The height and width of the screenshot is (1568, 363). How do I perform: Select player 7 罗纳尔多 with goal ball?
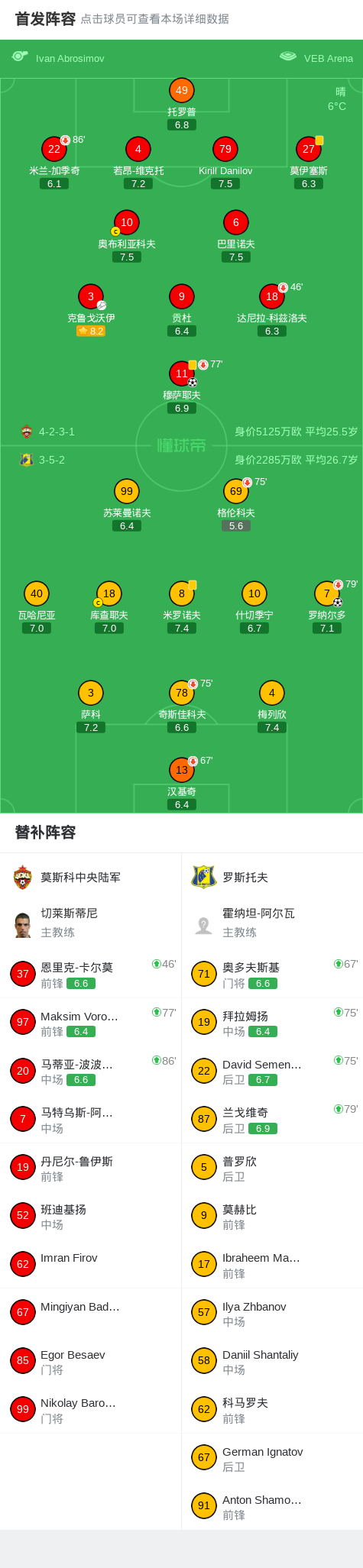tap(327, 593)
